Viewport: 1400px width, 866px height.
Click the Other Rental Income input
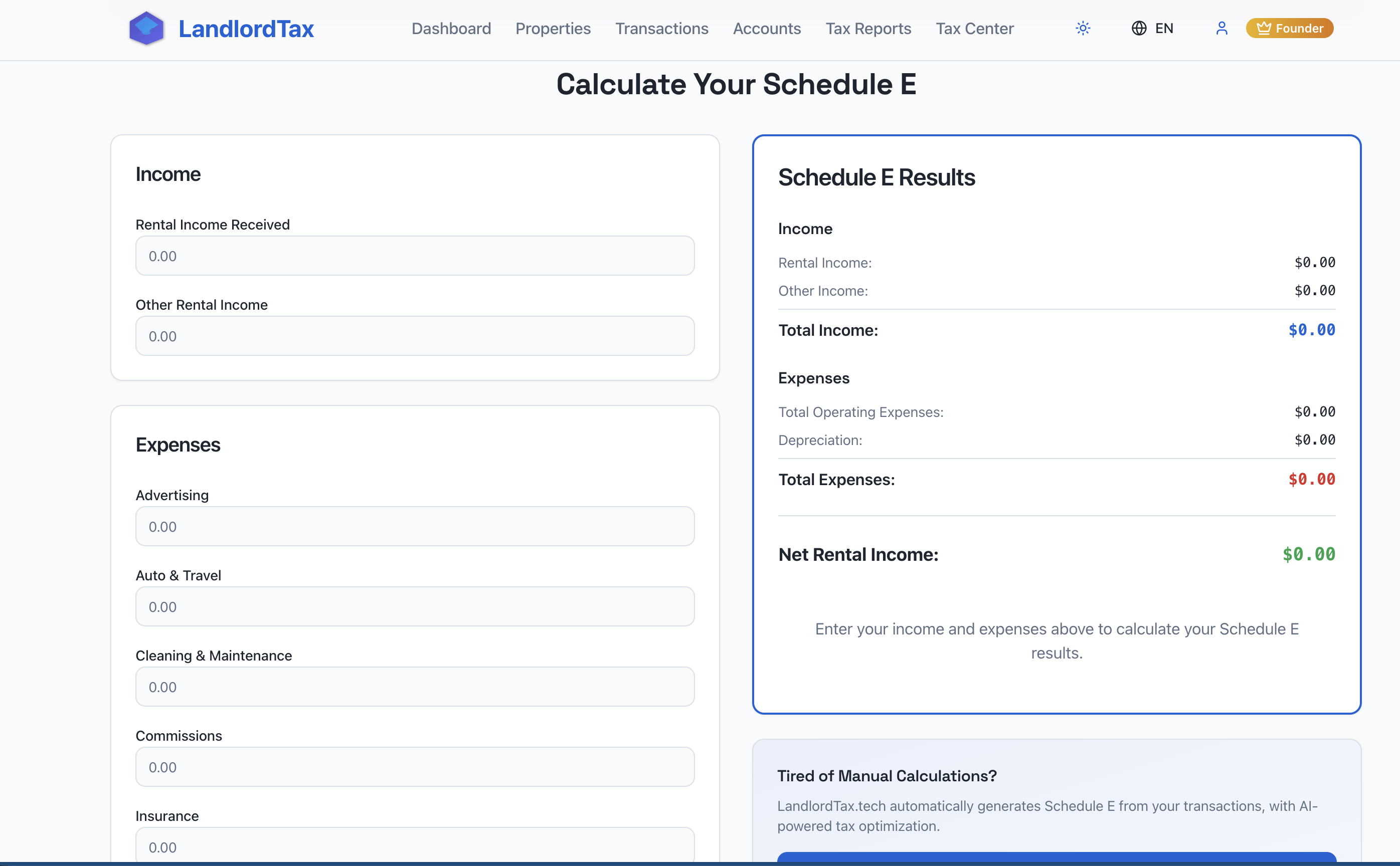pyautogui.click(x=415, y=336)
